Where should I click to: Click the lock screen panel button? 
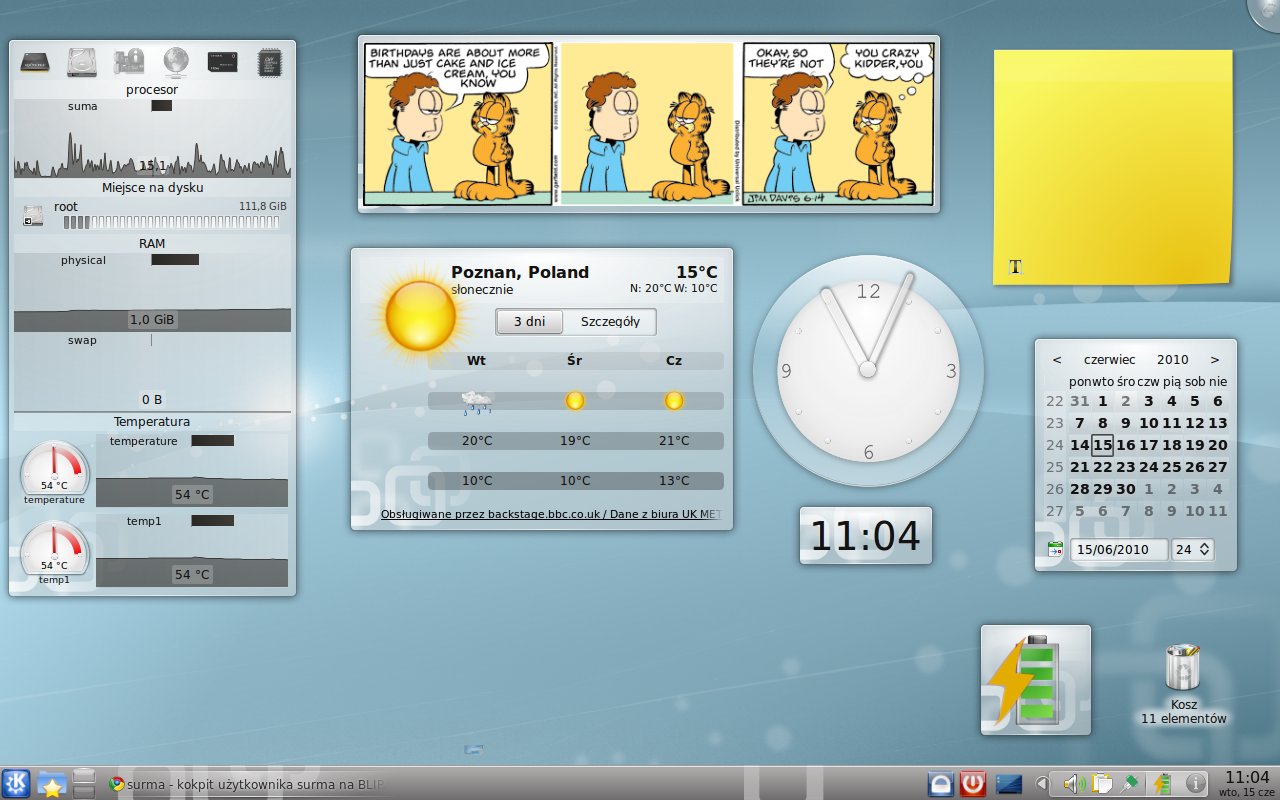click(x=940, y=784)
